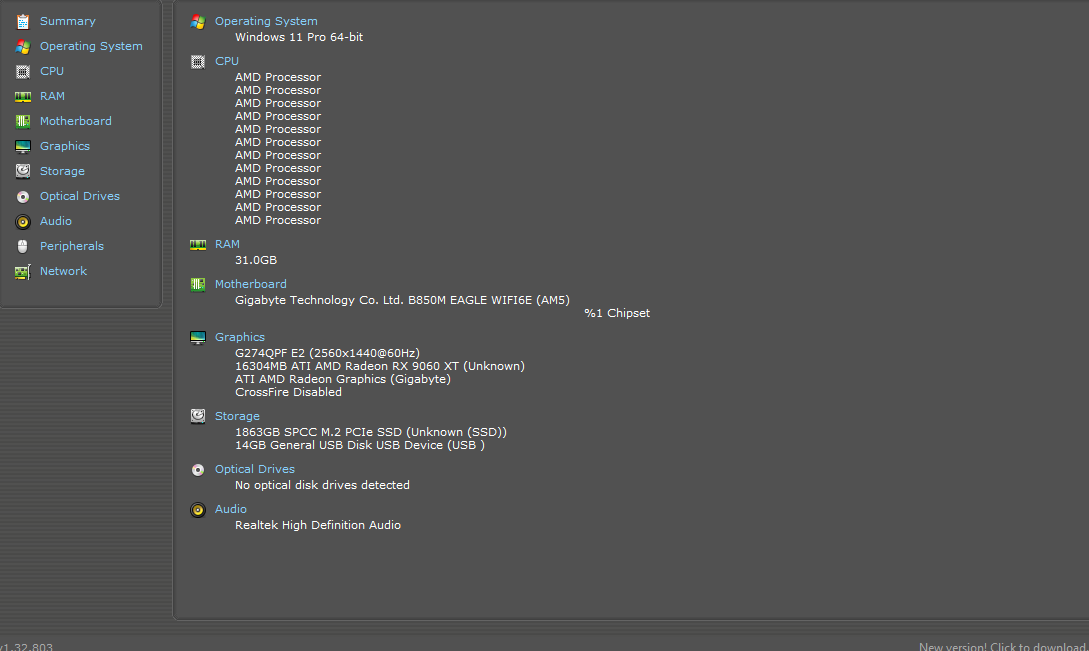Go to Motherboard sidebar entry
The width and height of the screenshot is (1089, 651).
(x=76, y=122)
